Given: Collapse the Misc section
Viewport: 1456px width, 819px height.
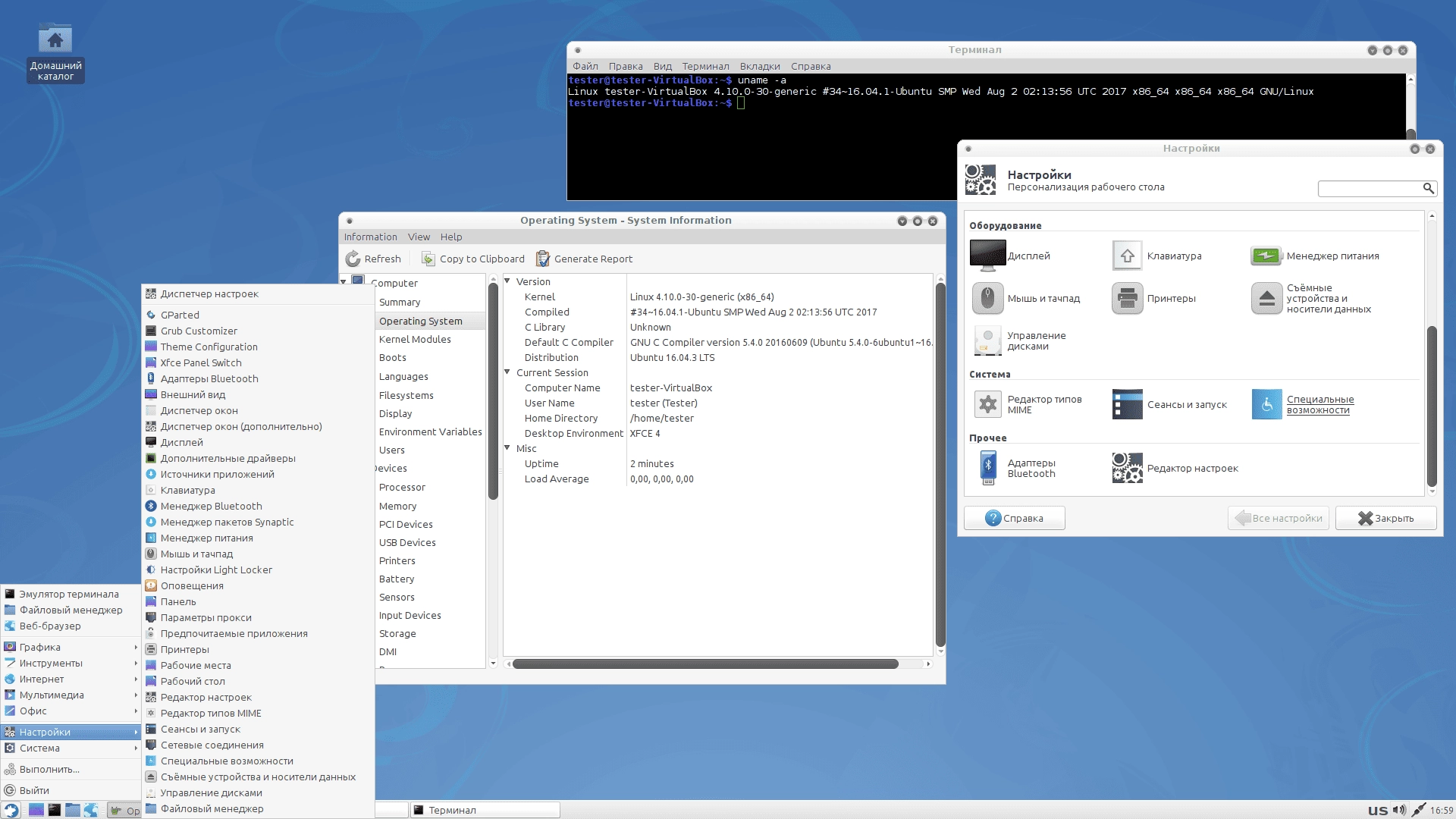Looking at the screenshot, I should (507, 448).
